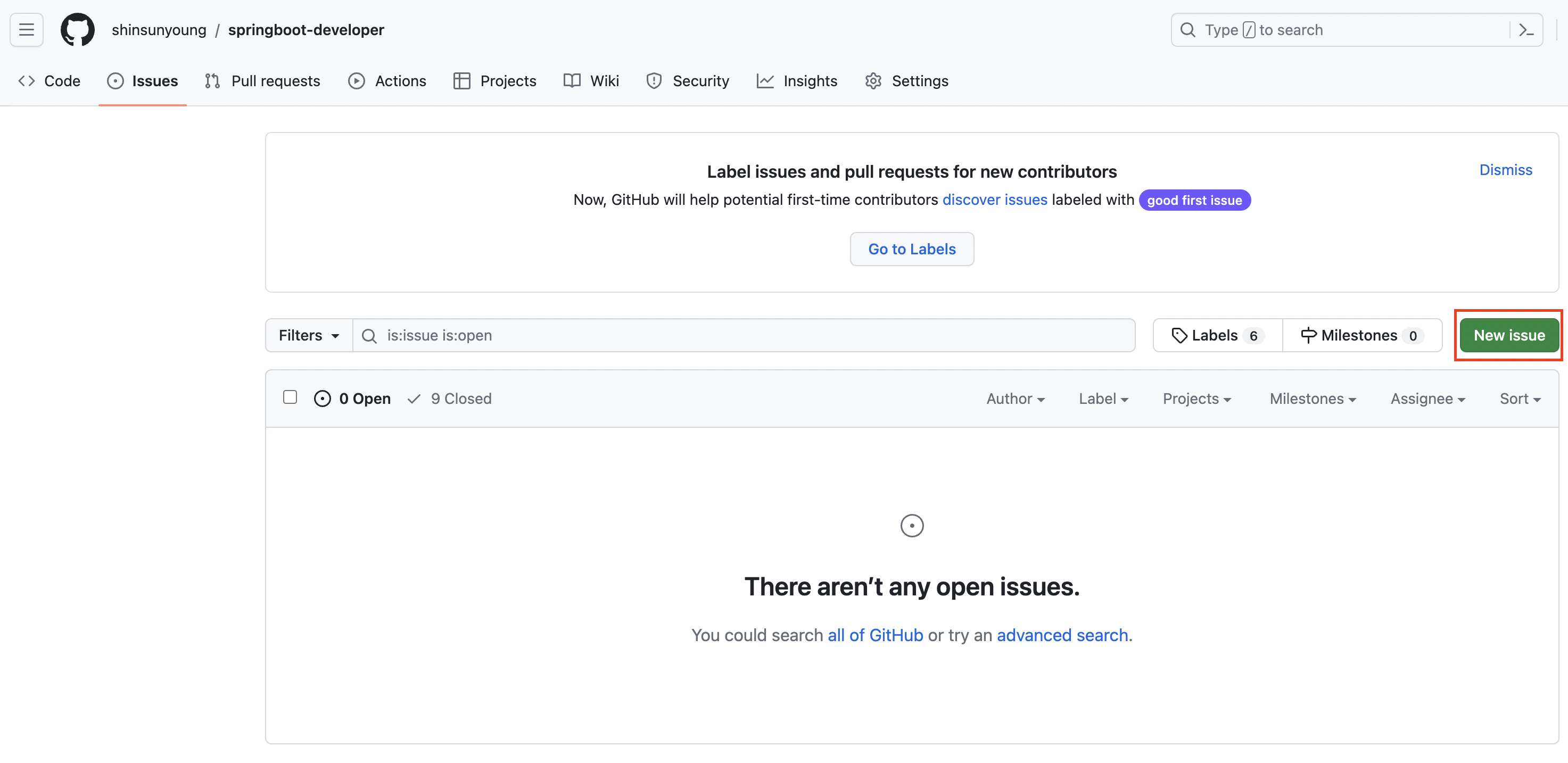Expand the Filters dropdown
Screen dimensions: 1568x763
(309, 335)
